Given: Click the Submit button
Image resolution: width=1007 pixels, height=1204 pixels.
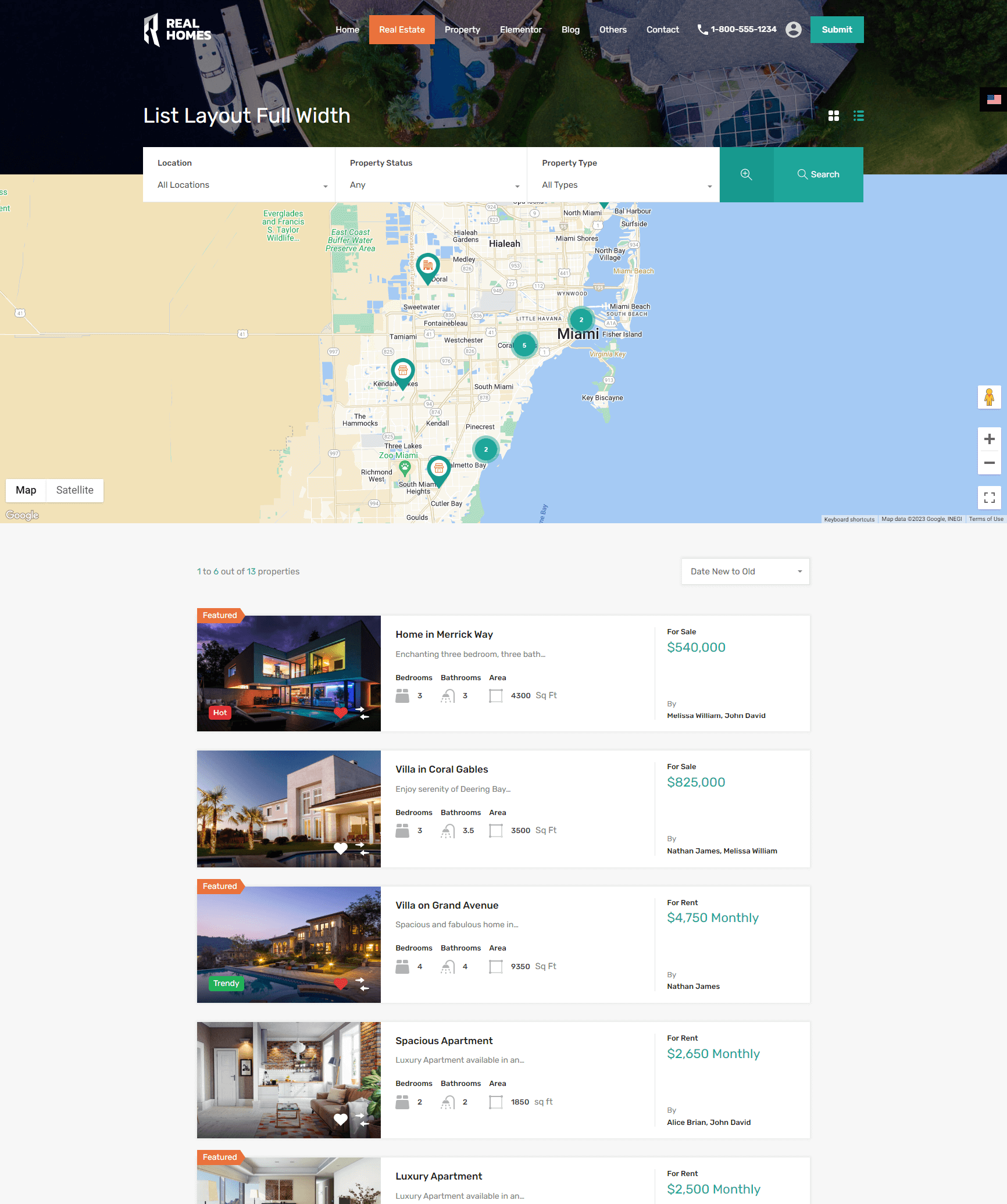Looking at the screenshot, I should point(837,30).
